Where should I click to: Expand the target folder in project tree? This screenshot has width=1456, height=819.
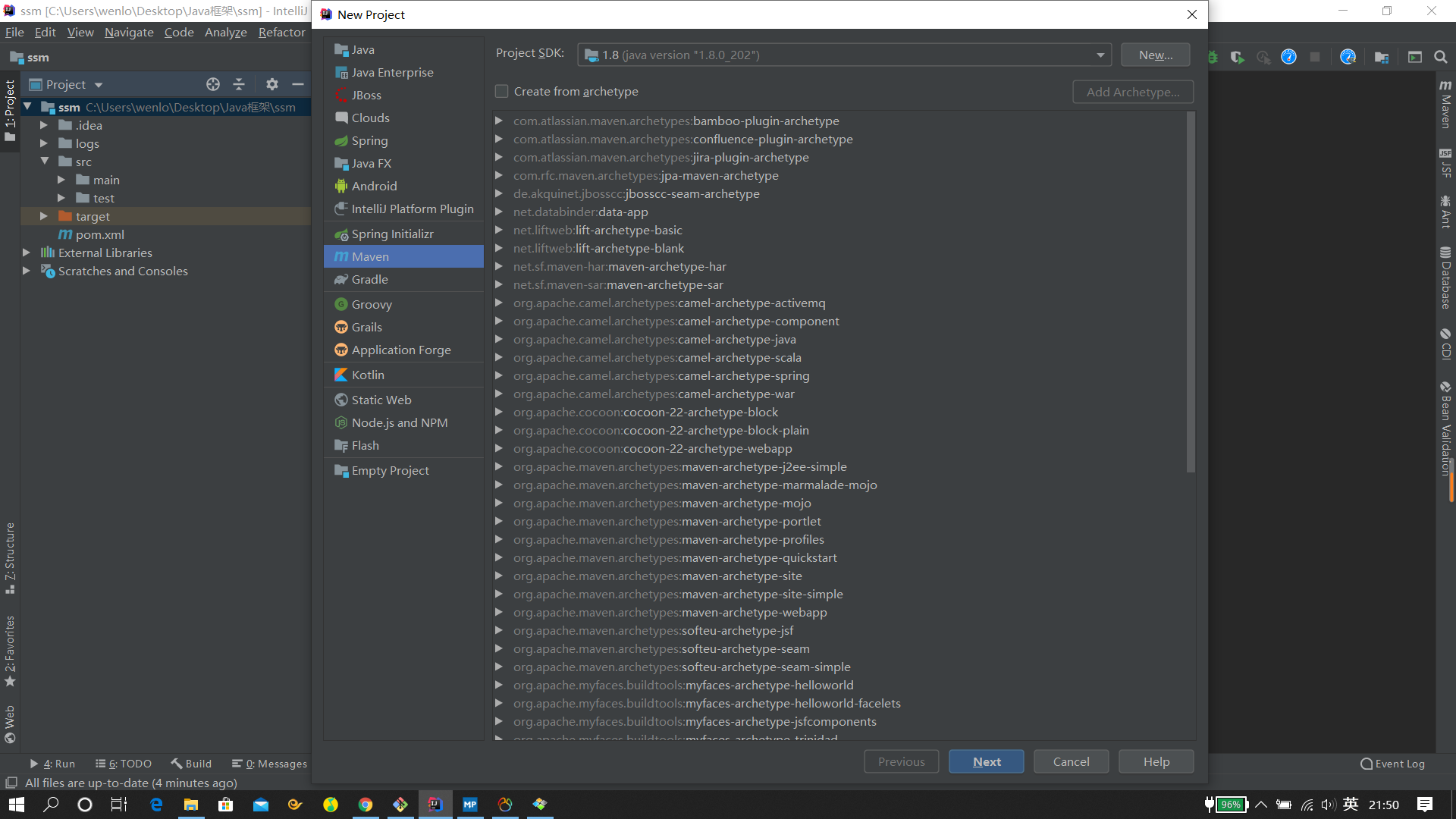pyautogui.click(x=44, y=216)
